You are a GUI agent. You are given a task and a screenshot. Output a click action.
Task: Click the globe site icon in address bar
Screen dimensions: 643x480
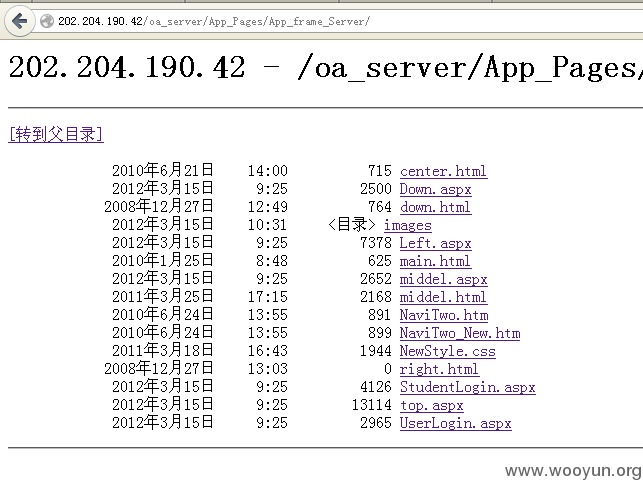(47, 21)
